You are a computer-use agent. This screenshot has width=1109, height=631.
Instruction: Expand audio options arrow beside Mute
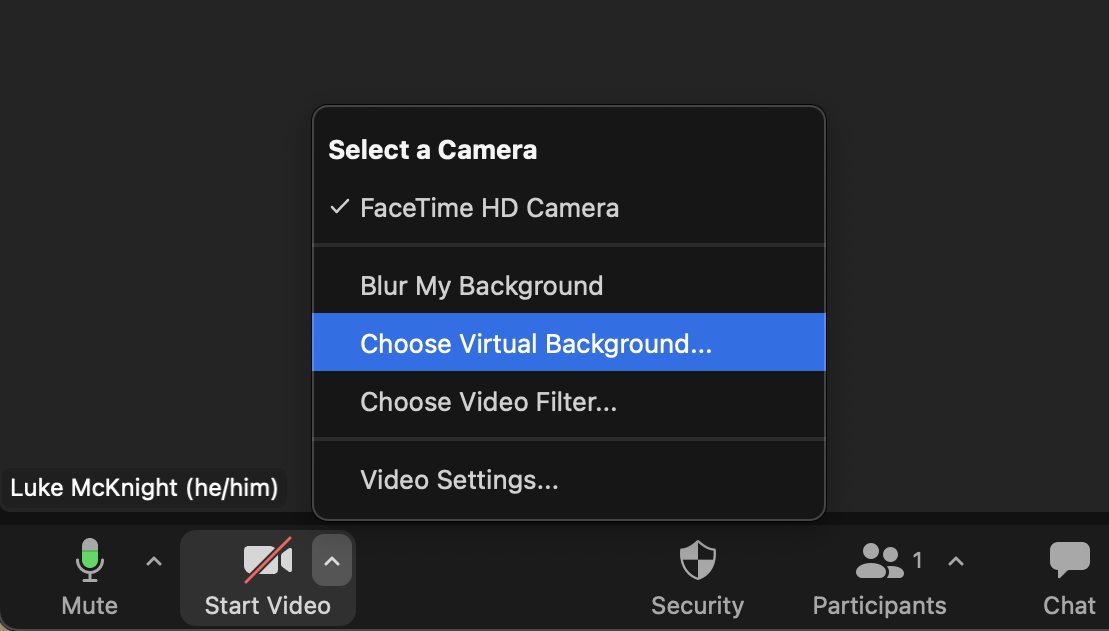[154, 561]
